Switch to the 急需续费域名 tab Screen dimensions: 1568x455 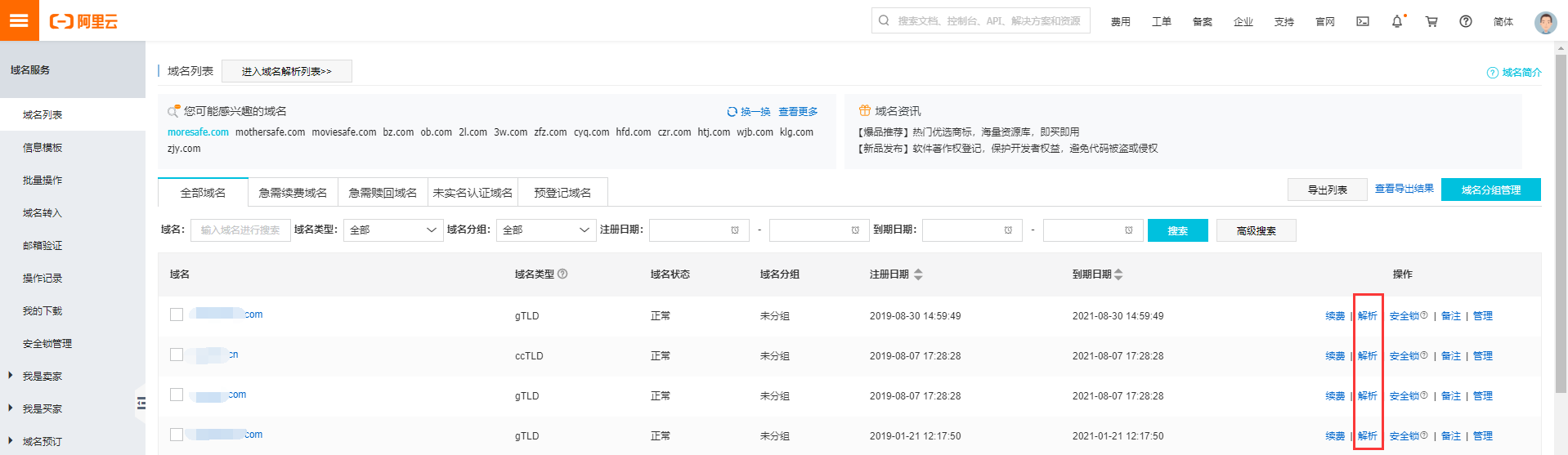[x=293, y=193]
